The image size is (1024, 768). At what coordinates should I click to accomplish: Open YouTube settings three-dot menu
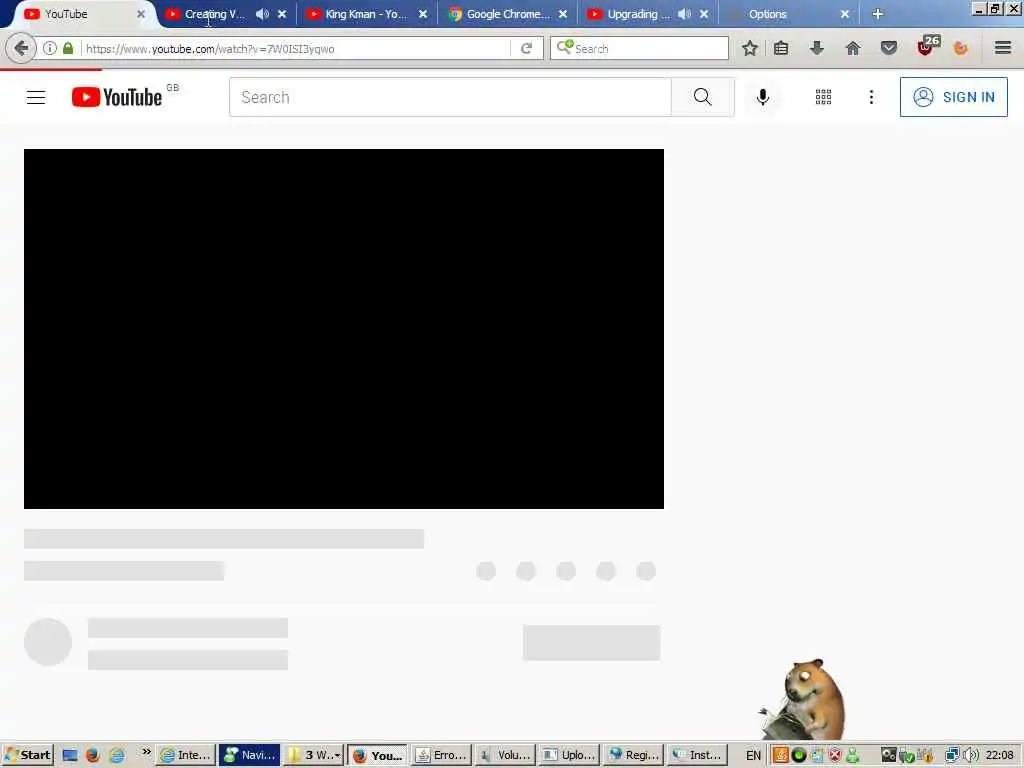871,97
